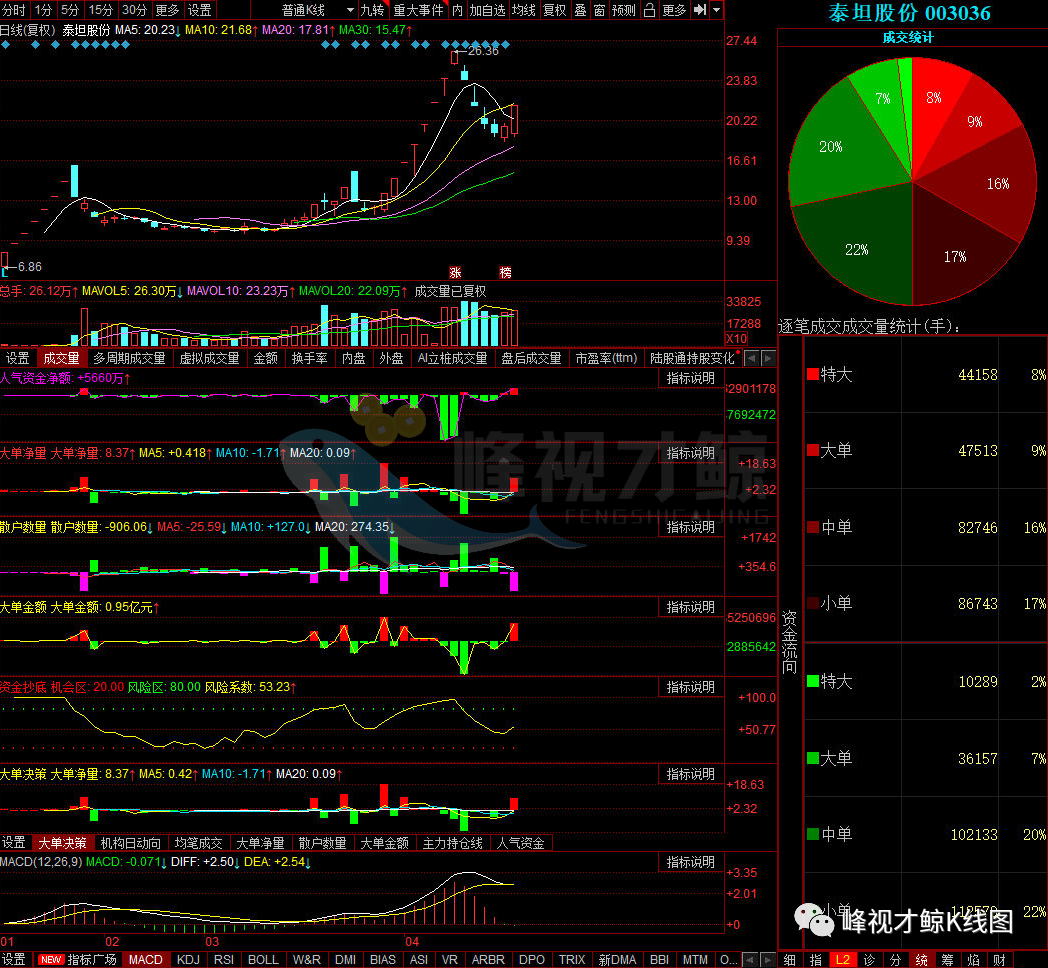
Task: Select the 多周期成交量 tab
Action: click(130, 358)
